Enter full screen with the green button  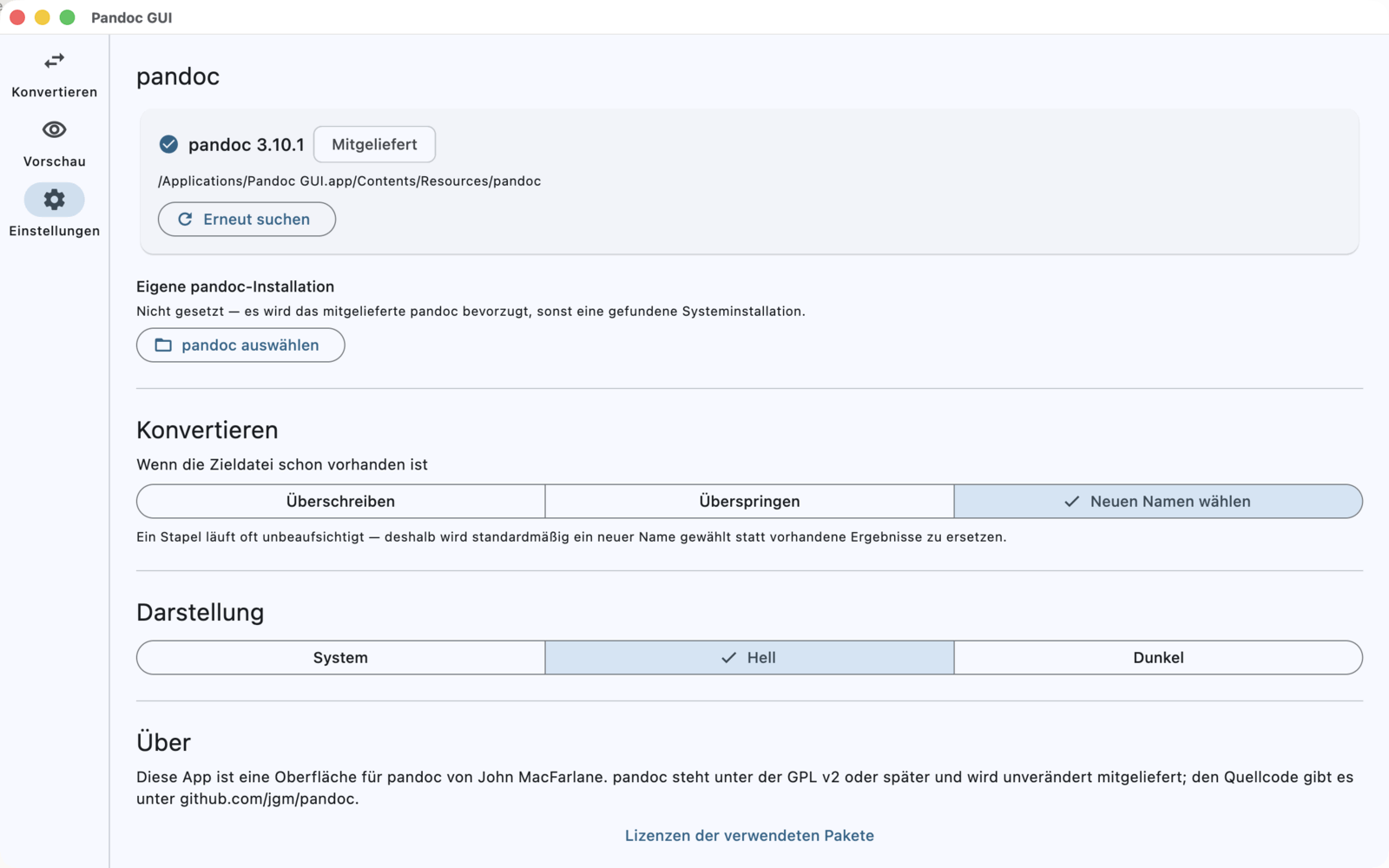point(67,17)
